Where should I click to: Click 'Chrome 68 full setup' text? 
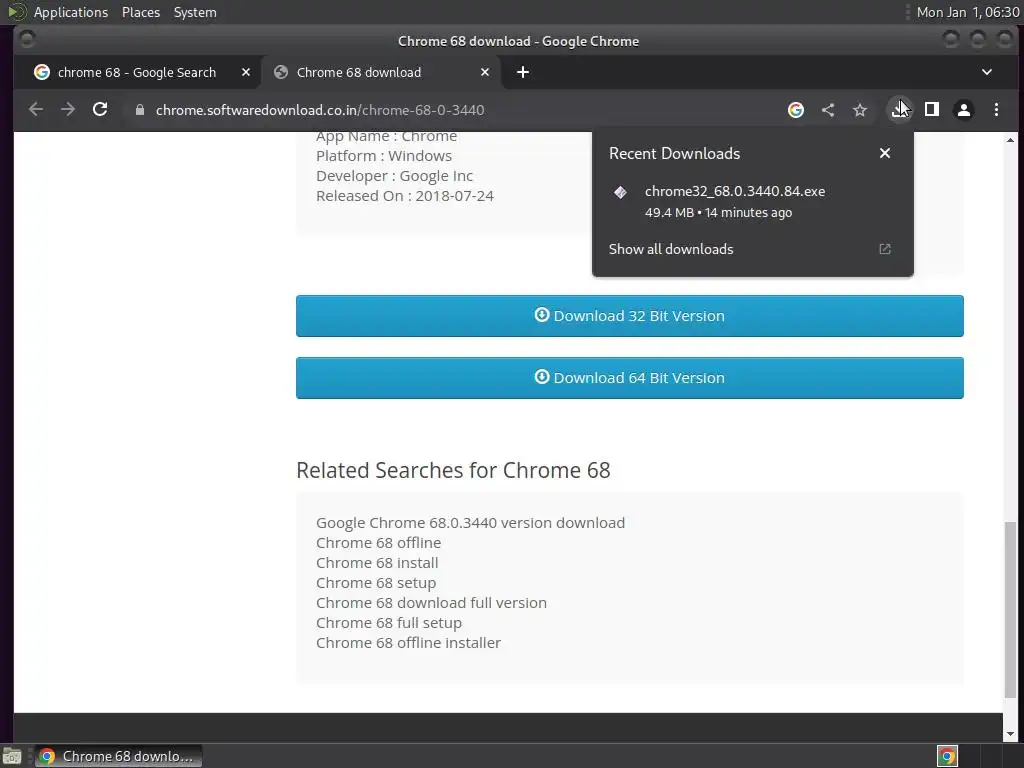click(x=389, y=623)
